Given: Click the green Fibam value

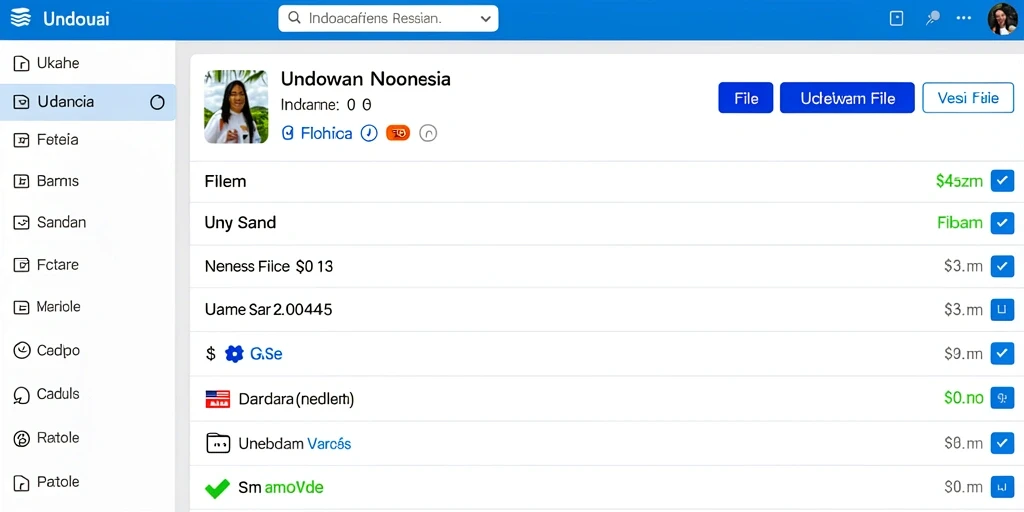Looking at the screenshot, I should click(960, 223).
